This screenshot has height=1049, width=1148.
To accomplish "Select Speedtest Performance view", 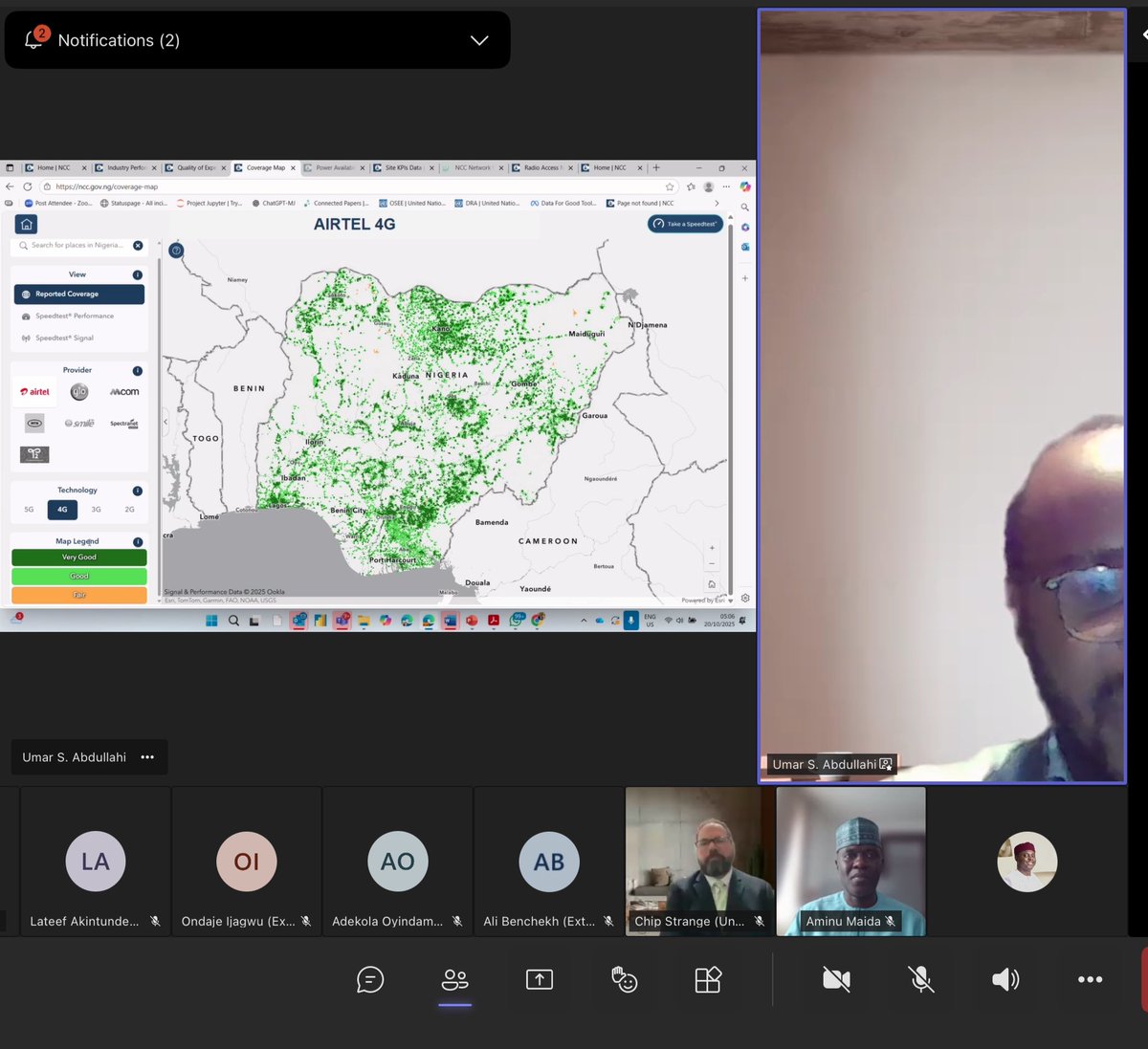I will (x=79, y=317).
